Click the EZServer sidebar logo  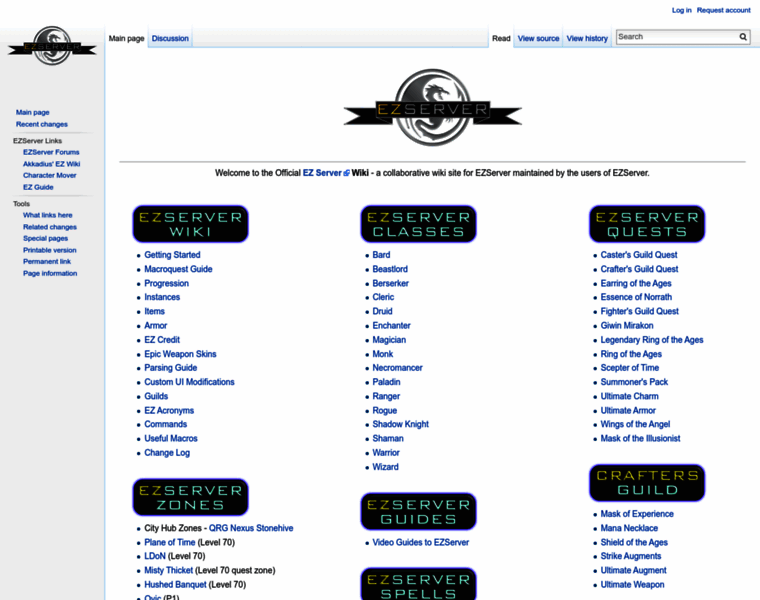point(52,46)
